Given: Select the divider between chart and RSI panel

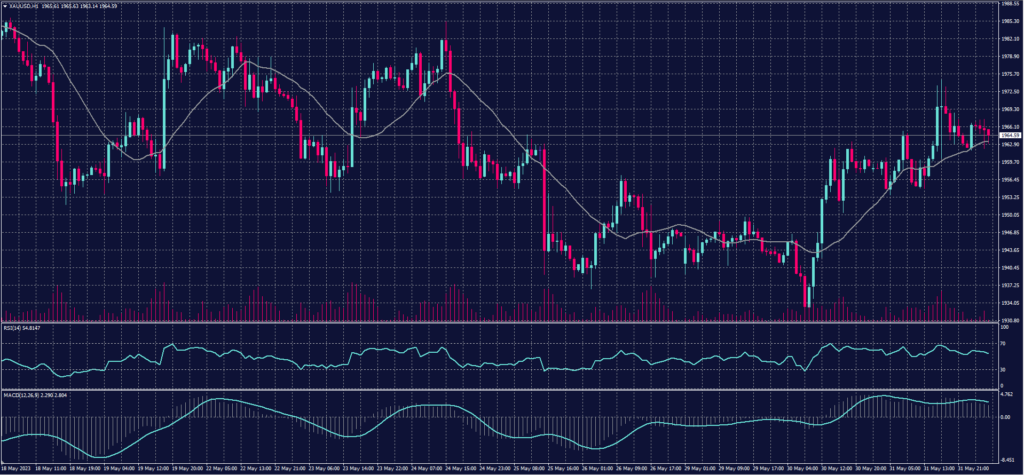Looking at the screenshot, I should 500,322.
